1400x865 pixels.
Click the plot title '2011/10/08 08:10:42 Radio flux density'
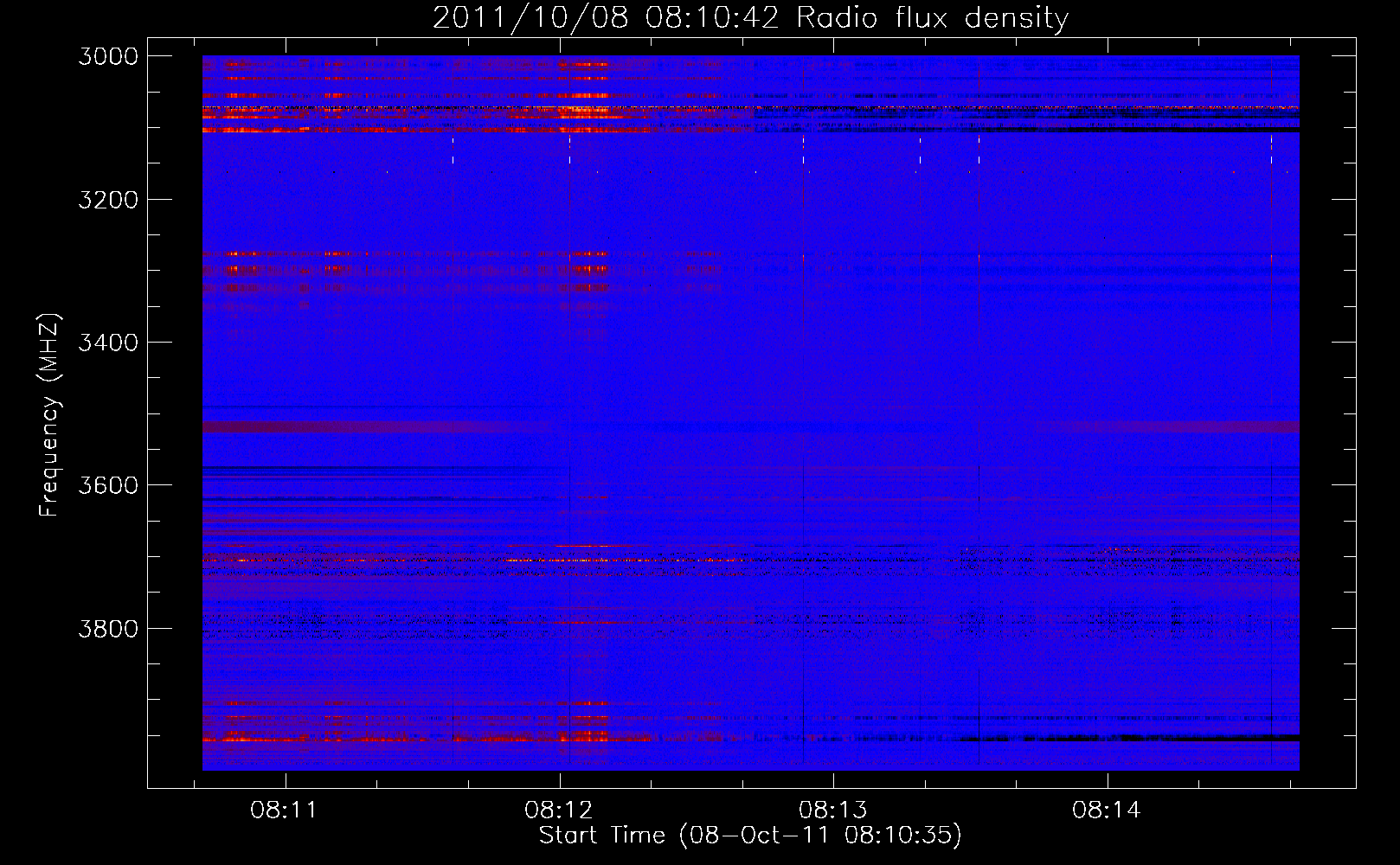click(x=750, y=18)
